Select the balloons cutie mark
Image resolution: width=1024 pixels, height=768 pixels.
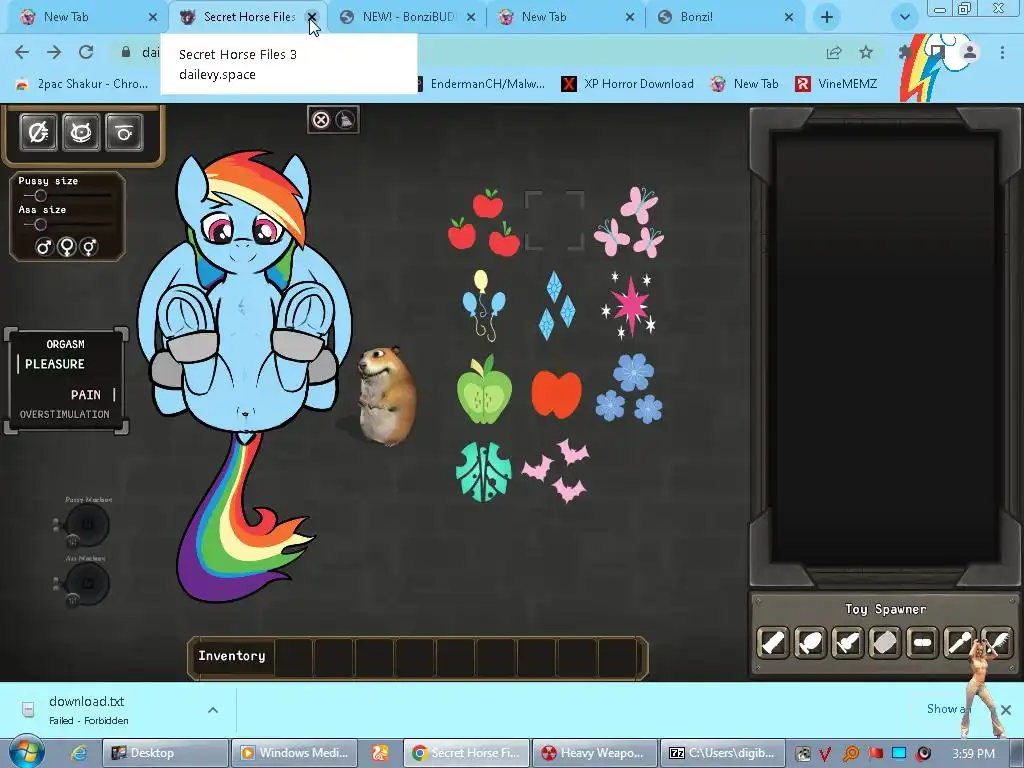tap(484, 305)
